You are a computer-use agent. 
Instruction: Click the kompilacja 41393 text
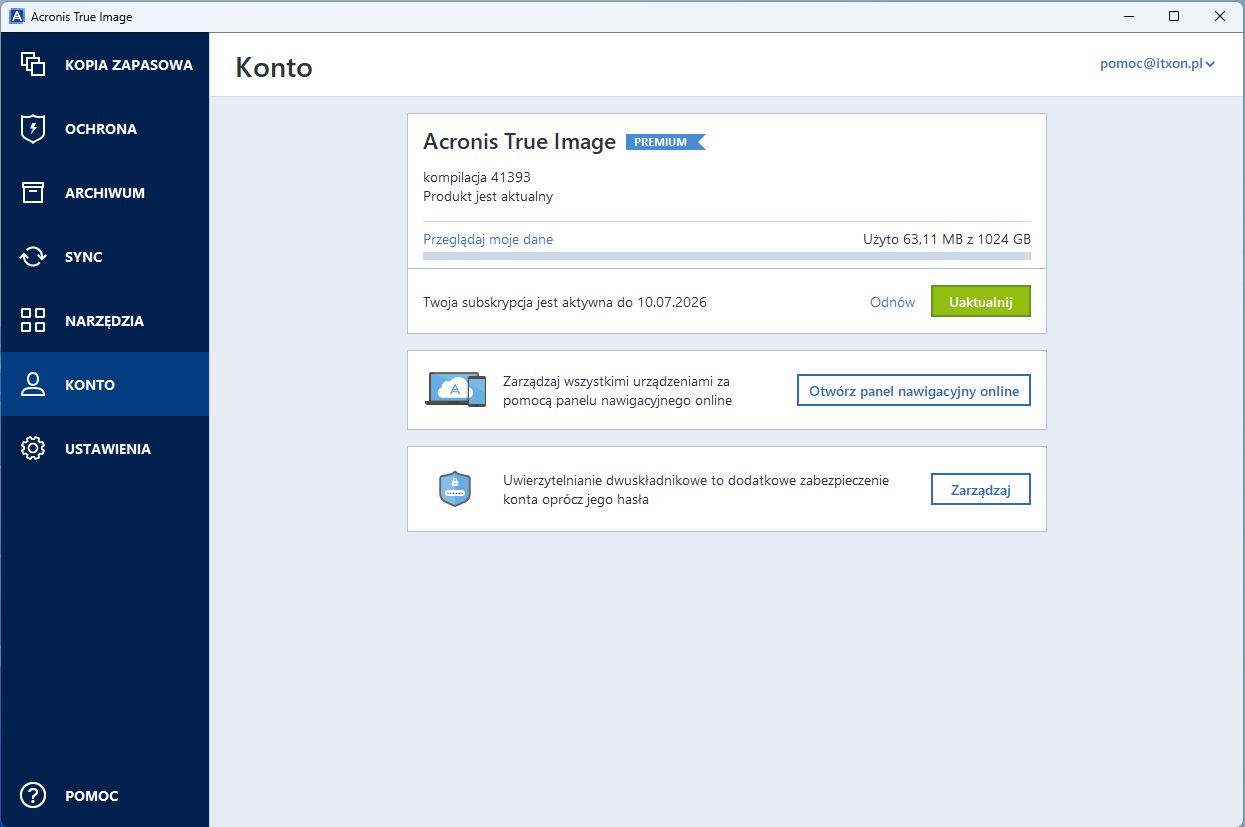pyautogui.click(x=477, y=177)
